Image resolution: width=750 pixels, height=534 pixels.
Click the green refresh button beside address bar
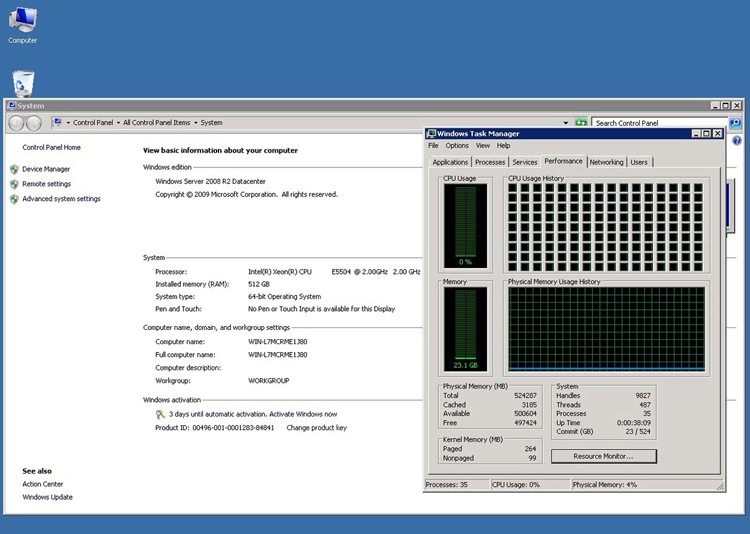pos(581,122)
